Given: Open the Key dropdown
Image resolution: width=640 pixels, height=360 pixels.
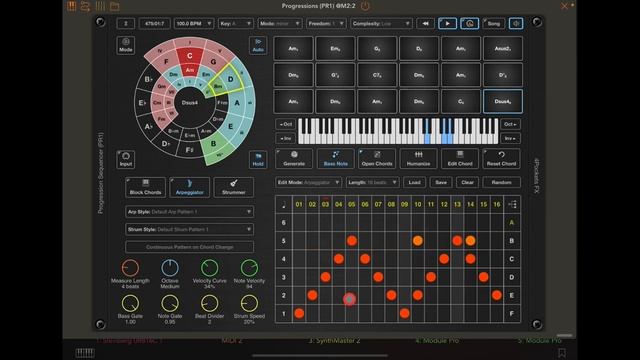Looking at the screenshot, I should 236,23.
